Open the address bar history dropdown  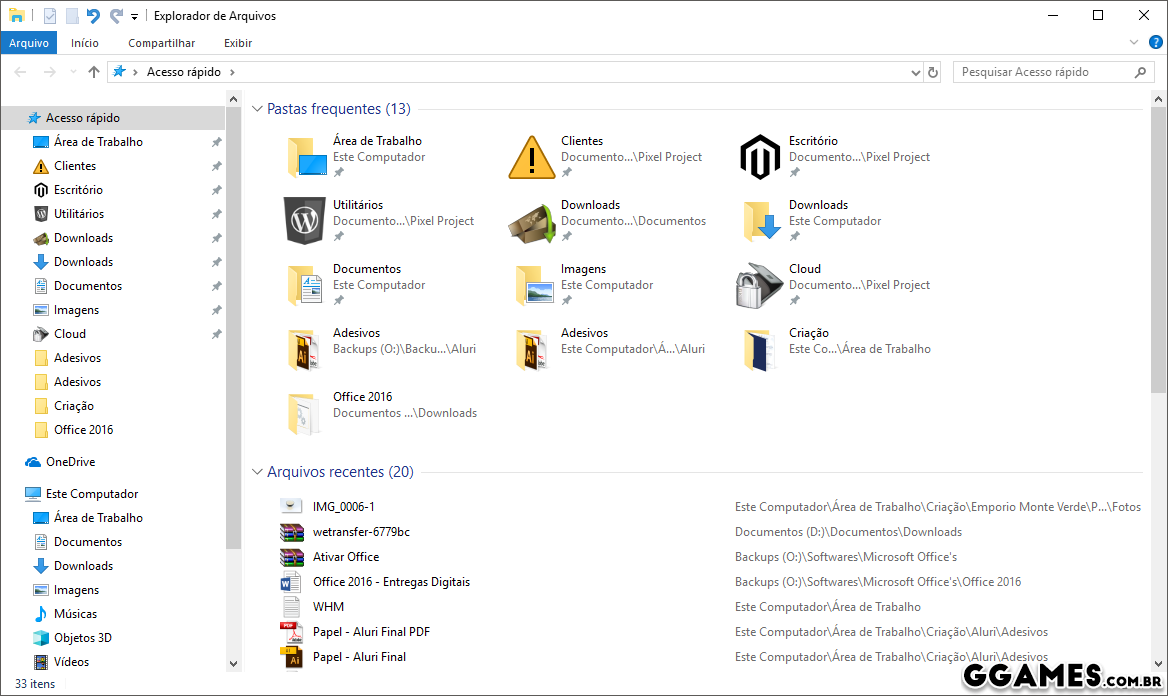click(x=916, y=72)
